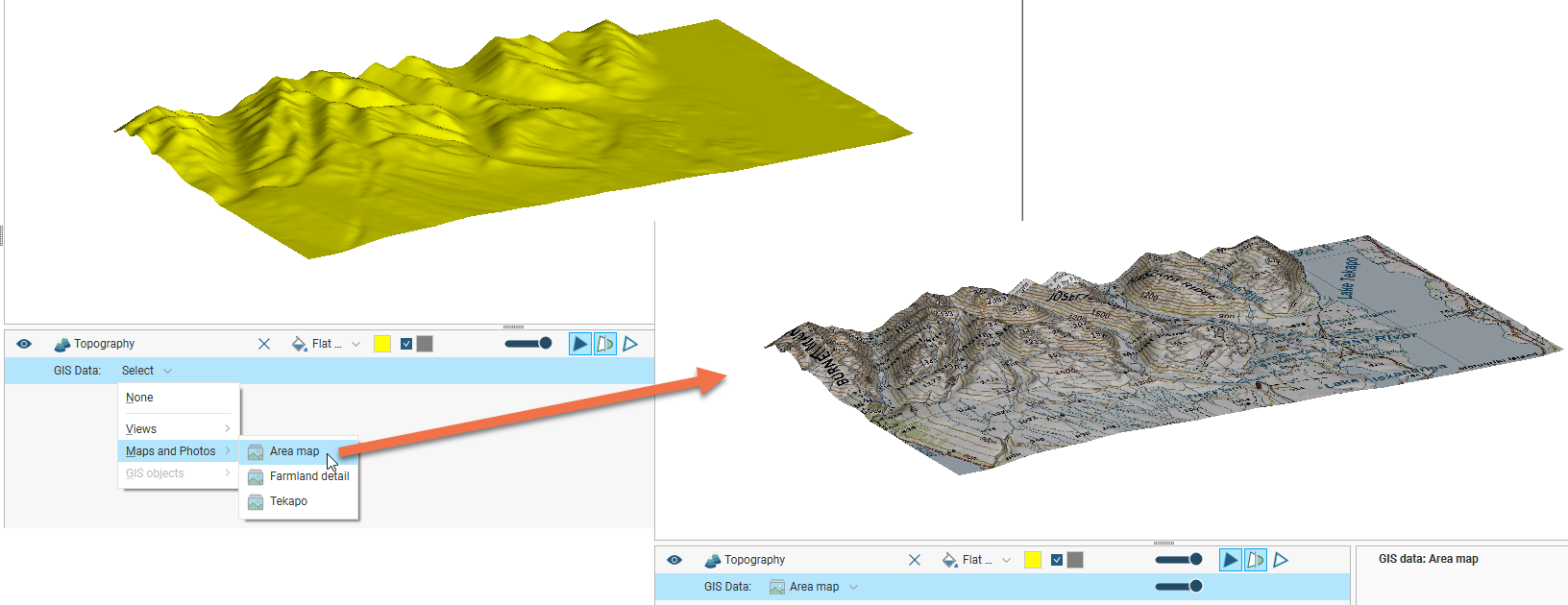Select Area map from the submenu
The height and width of the screenshot is (605, 1568).
tap(299, 451)
